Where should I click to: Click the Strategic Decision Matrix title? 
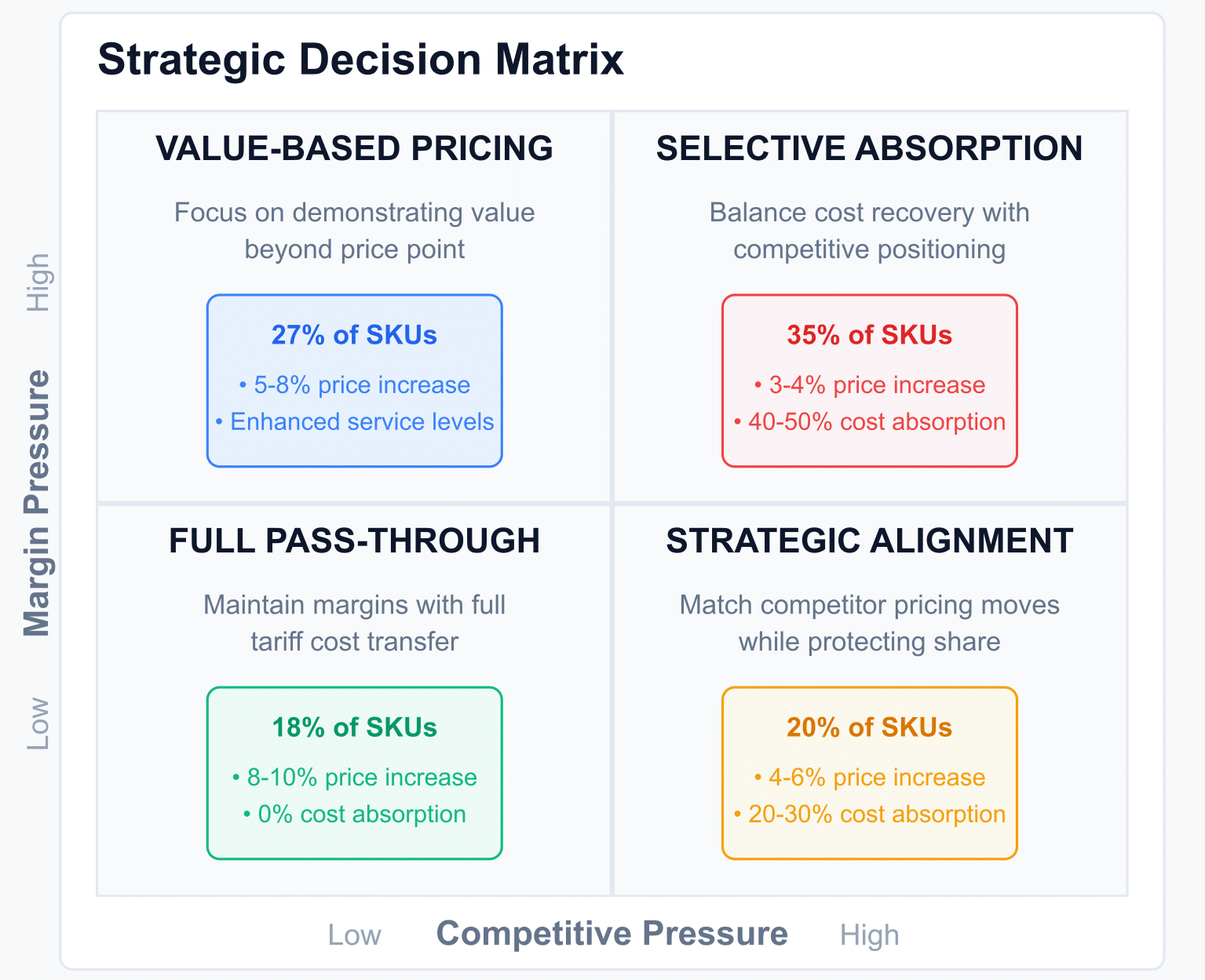(360, 60)
